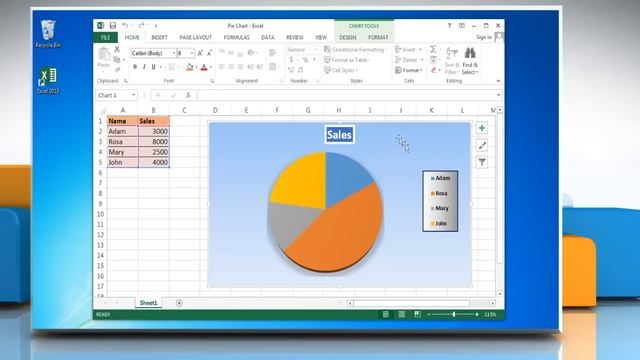Switch to Normal view in status bar
This screenshot has height=360, width=640.
coord(385,314)
